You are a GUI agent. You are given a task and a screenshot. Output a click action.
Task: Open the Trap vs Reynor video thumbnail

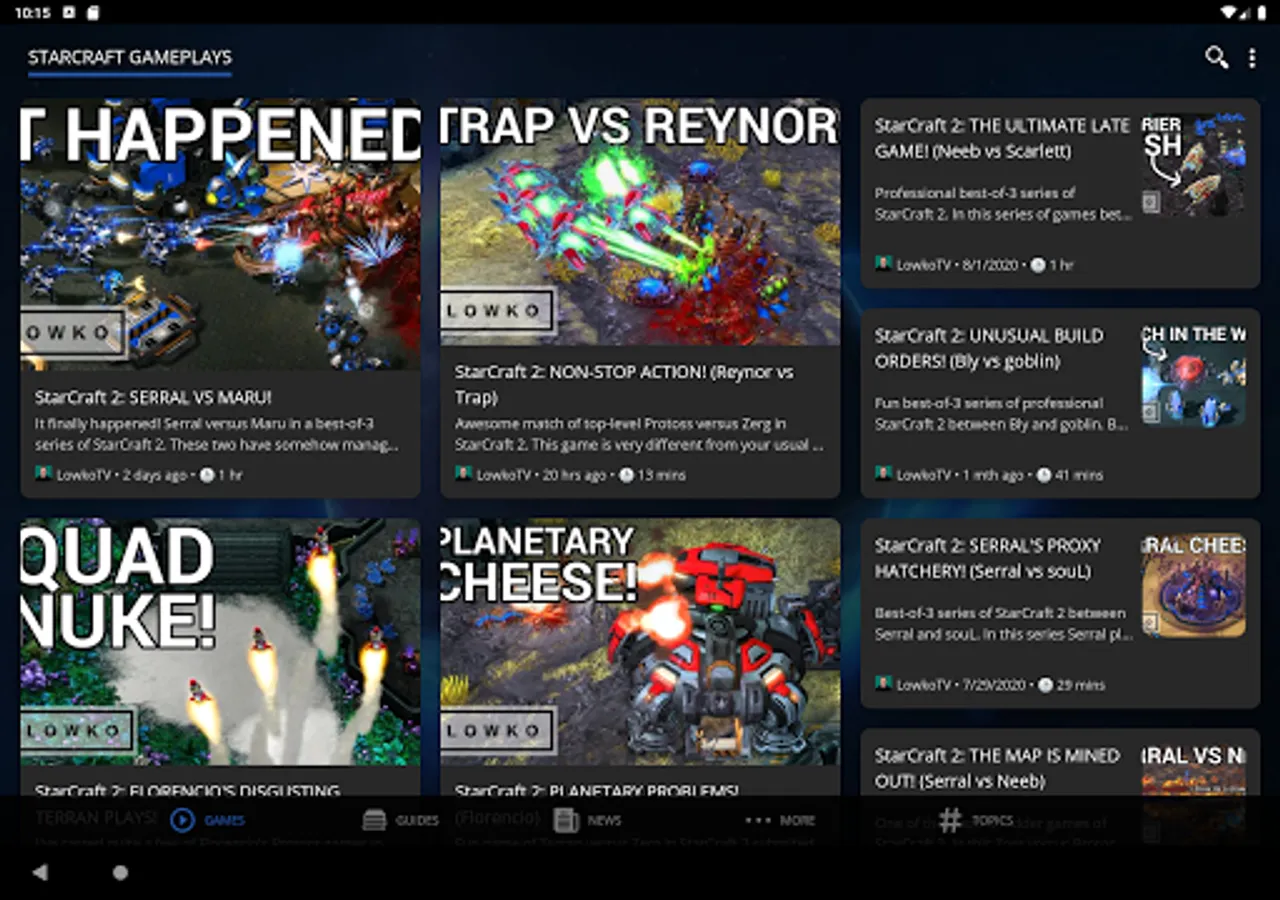pyautogui.click(x=640, y=222)
